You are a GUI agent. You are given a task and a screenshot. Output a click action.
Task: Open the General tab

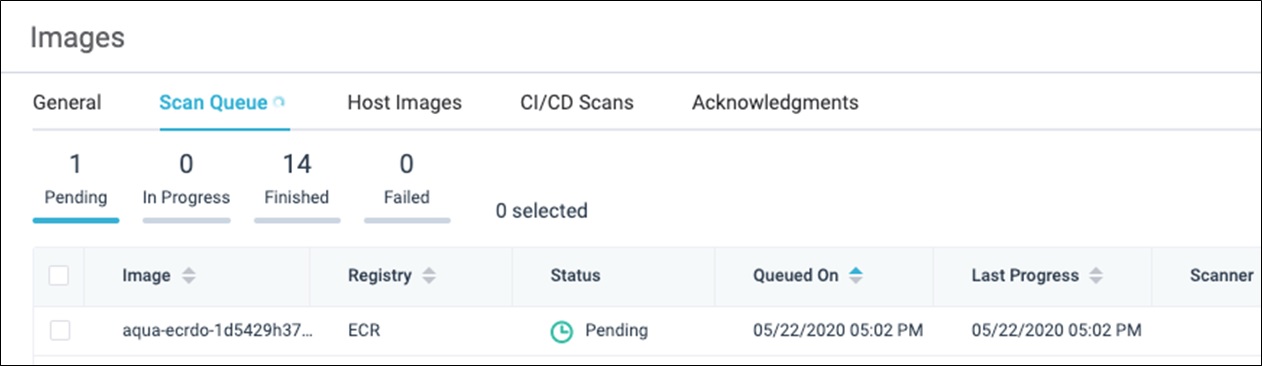click(x=67, y=102)
